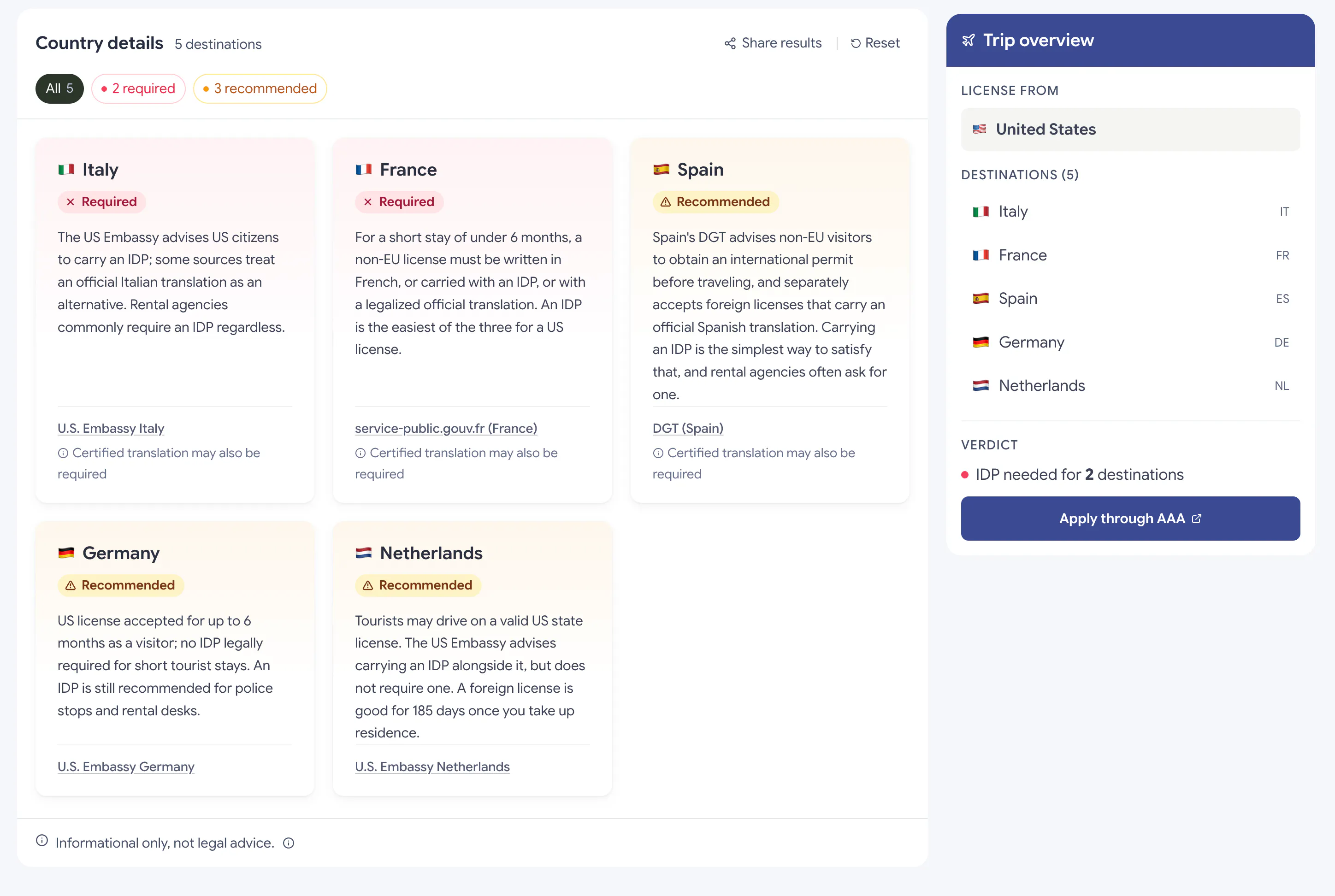Click the Spain flag on the Spain card
This screenshot has height=896, width=1335.
pyautogui.click(x=661, y=169)
